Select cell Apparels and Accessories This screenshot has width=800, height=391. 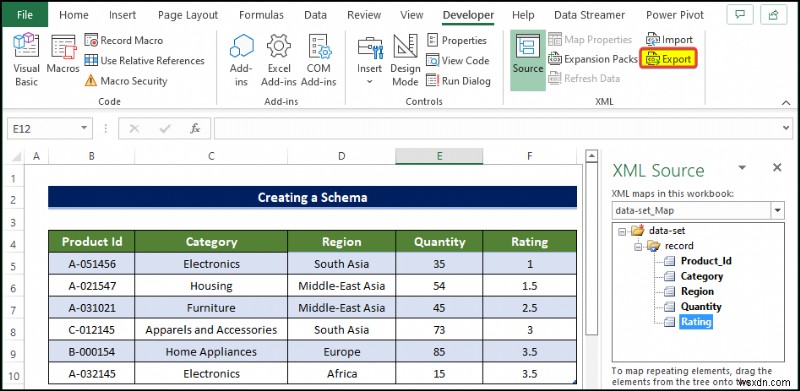point(211,330)
